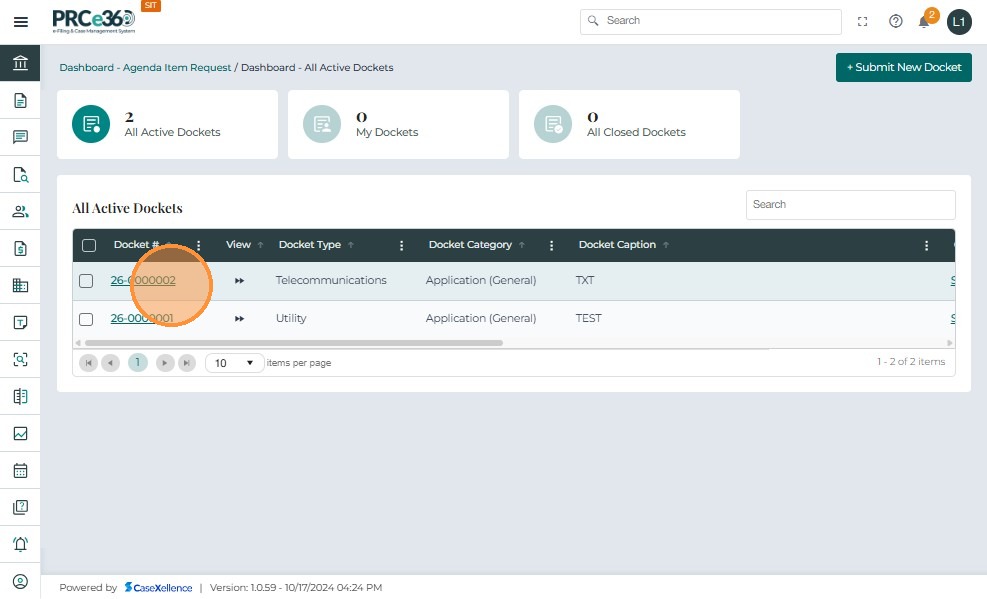Click the All Active Dockets search field
The image size is (987, 599).
coord(850,205)
